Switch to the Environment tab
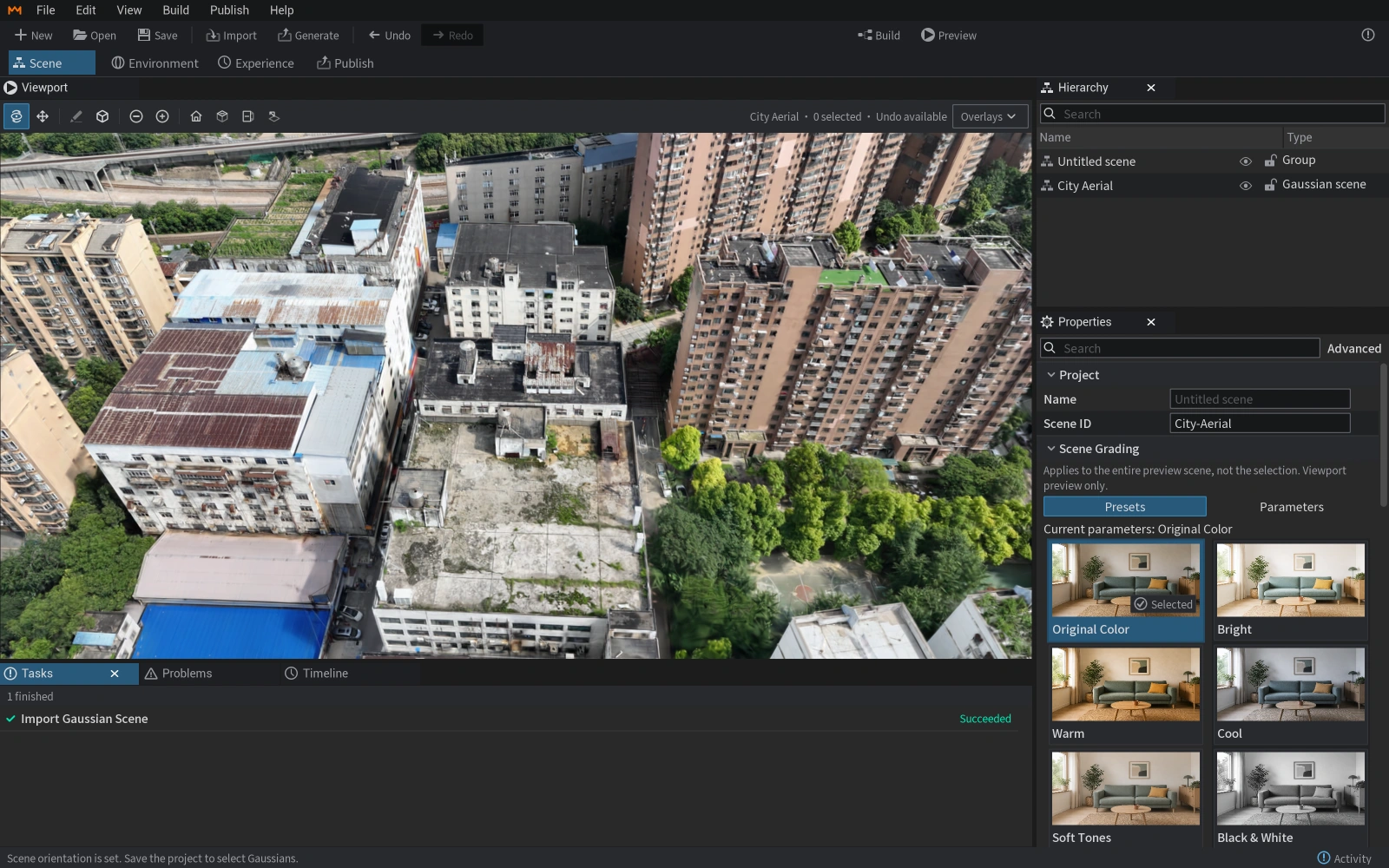This screenshot has height=868, width=1389. 155,63
